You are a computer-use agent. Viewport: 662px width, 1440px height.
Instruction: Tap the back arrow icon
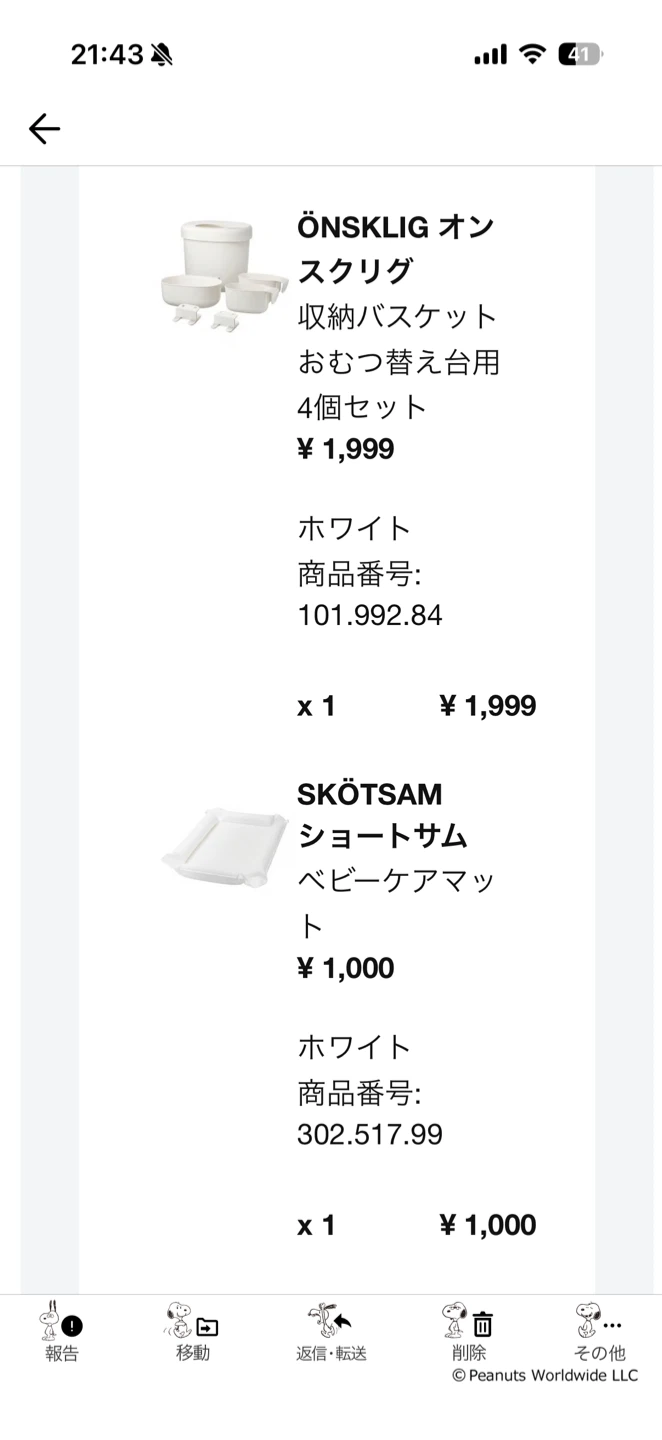pyautogui.click(x=44, y=128)
